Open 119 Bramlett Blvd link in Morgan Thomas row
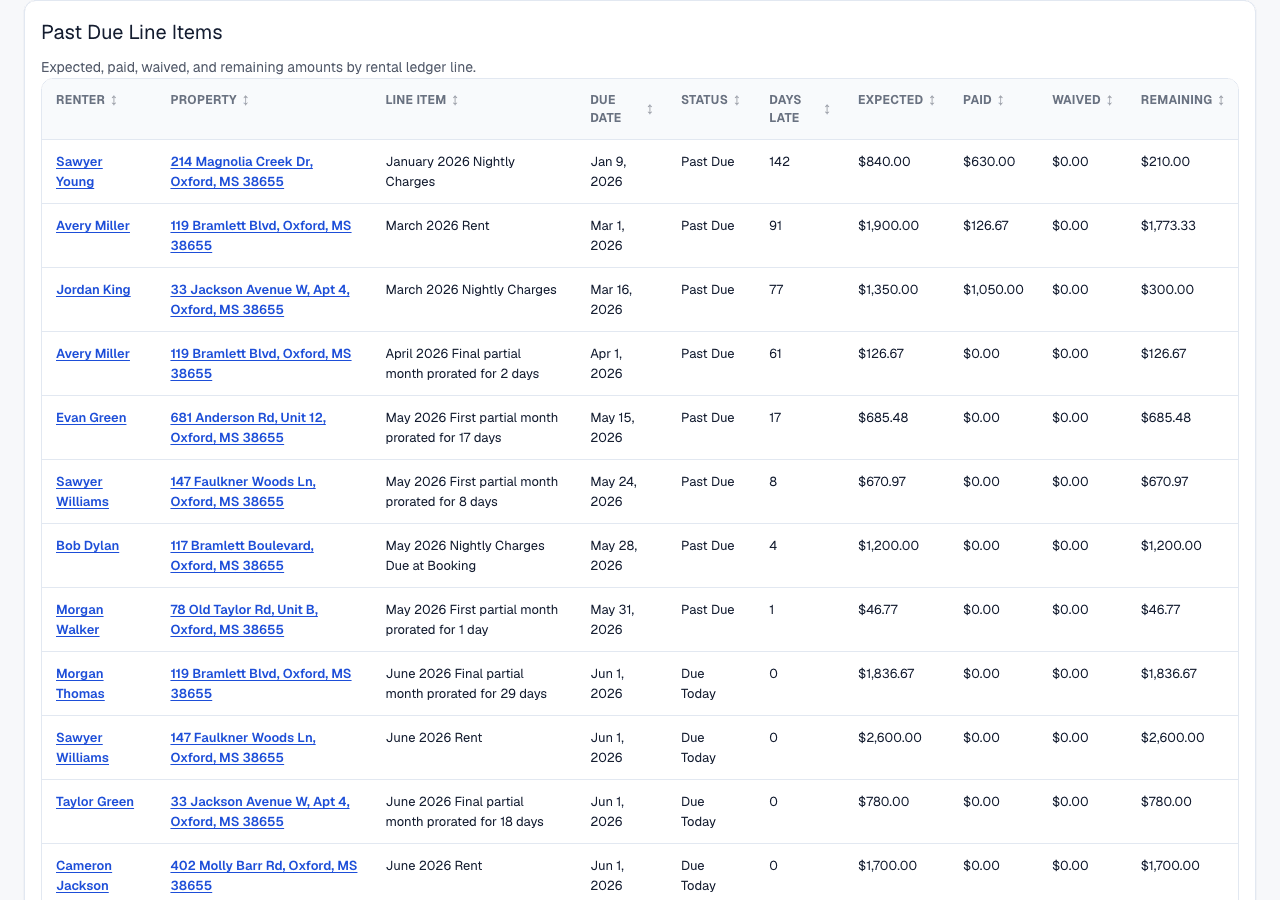This screenshot has height=900, width=1280. click(261, 683)
